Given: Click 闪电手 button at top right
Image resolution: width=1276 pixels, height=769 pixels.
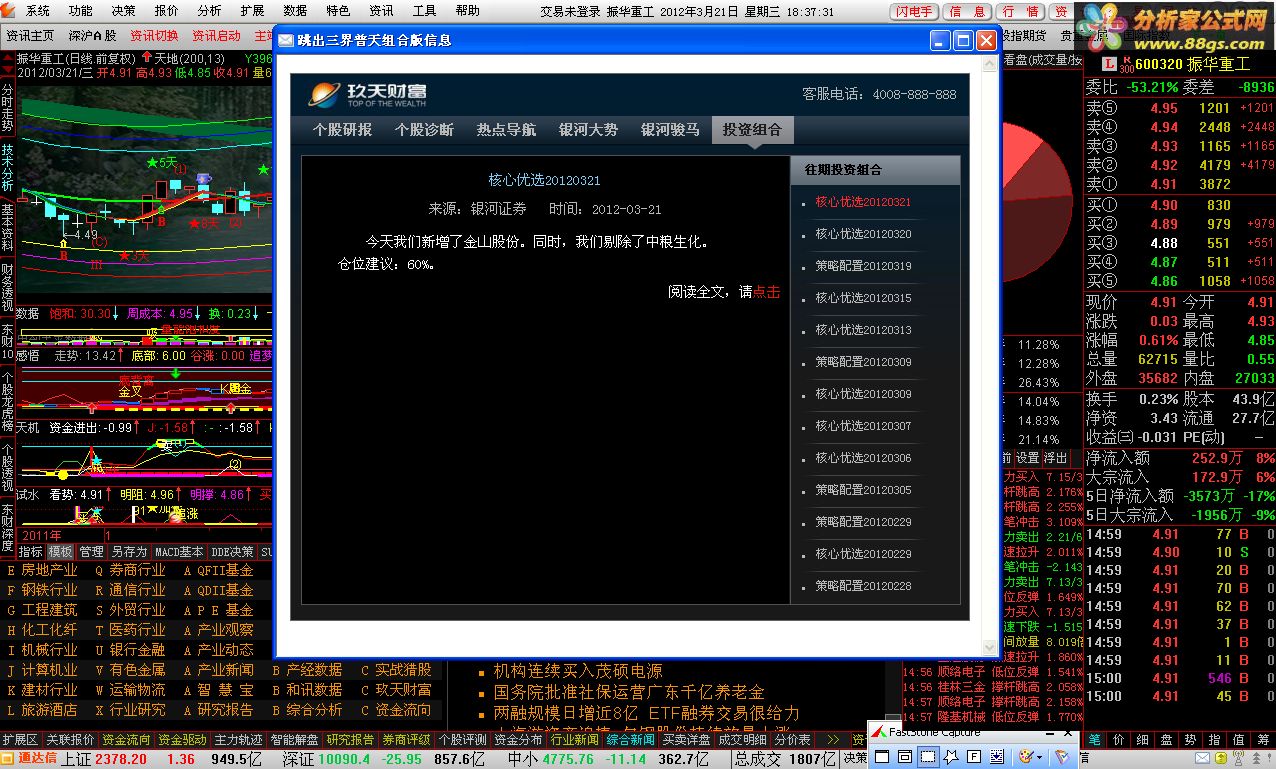Looking at the screenshot, I should pyautogui.click(x=914, y=12).
